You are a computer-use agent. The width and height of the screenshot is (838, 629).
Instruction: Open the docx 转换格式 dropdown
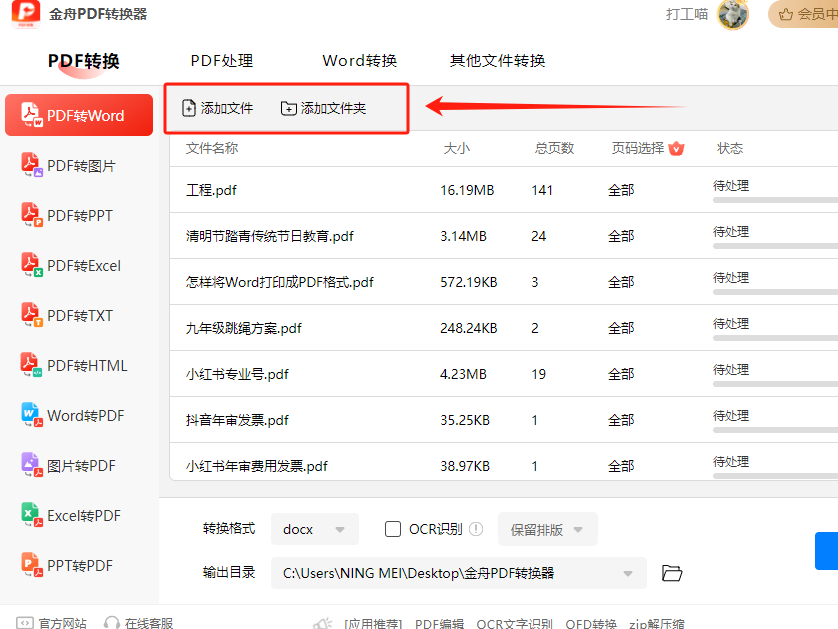(315, 529)
